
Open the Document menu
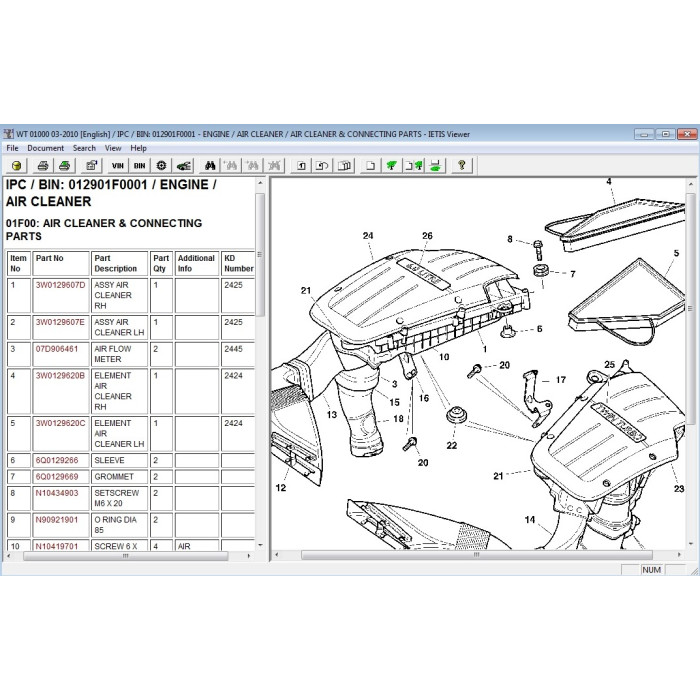46,148
